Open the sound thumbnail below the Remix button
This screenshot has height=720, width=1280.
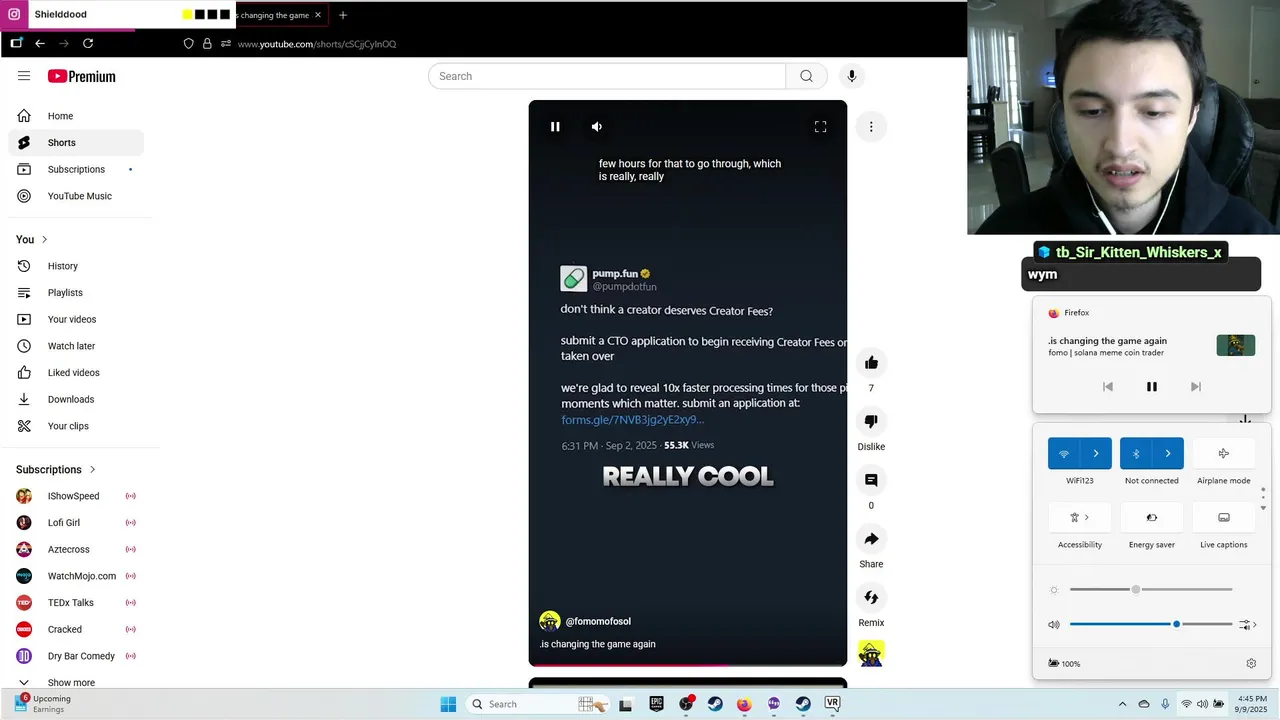point(871,654)
